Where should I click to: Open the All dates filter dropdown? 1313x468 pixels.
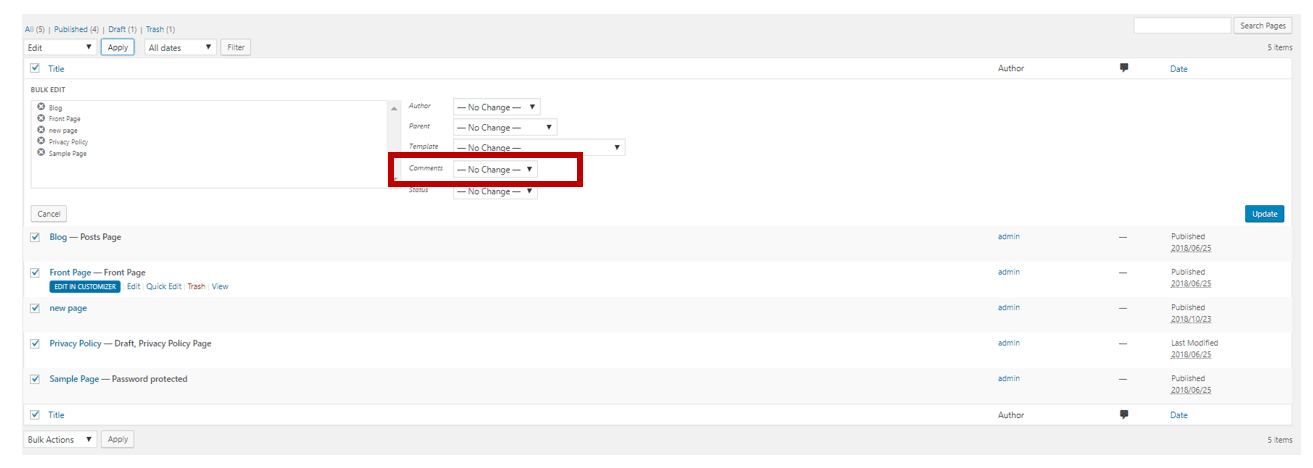(x=181, y=47)
